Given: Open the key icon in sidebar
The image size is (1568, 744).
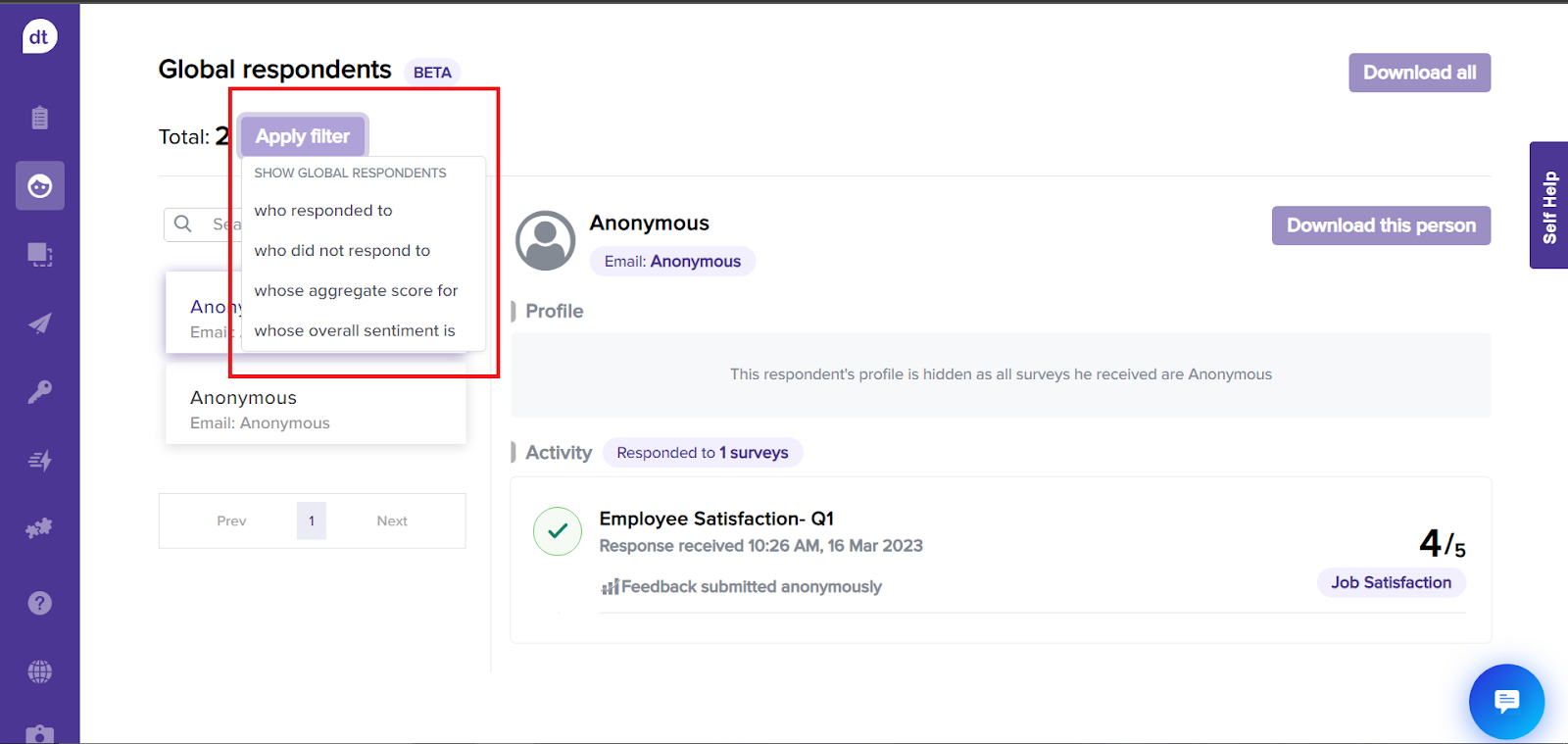Looking at the screenshot, I should (39, 392).
